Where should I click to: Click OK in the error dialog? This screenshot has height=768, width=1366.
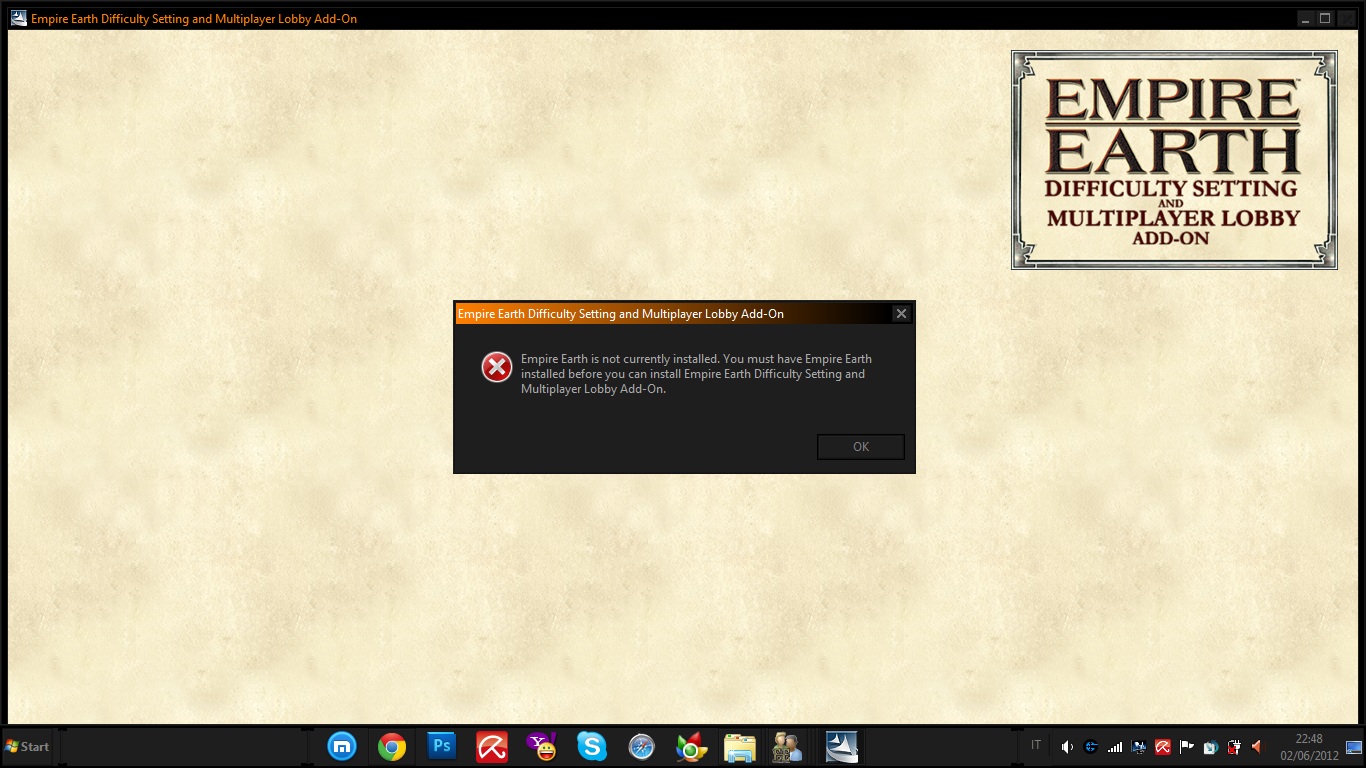click(860, 447)
